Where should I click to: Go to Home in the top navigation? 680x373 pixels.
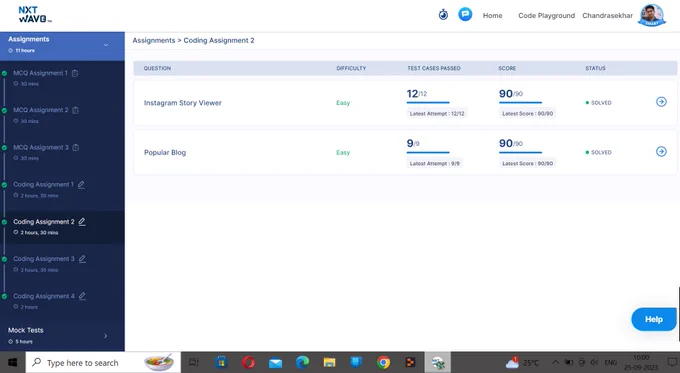tap(492, 16)
